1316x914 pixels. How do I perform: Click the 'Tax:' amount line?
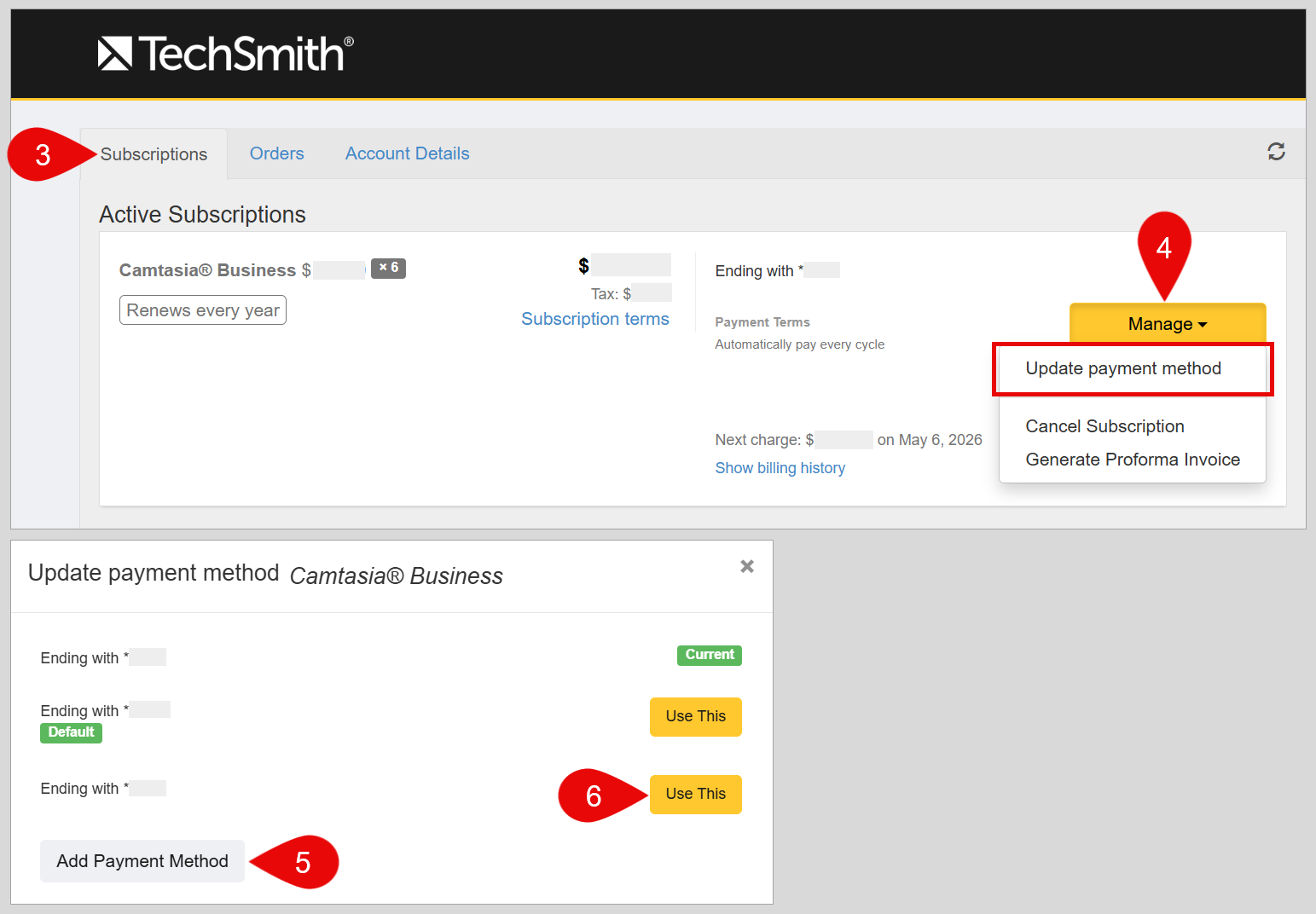(631, 294)
